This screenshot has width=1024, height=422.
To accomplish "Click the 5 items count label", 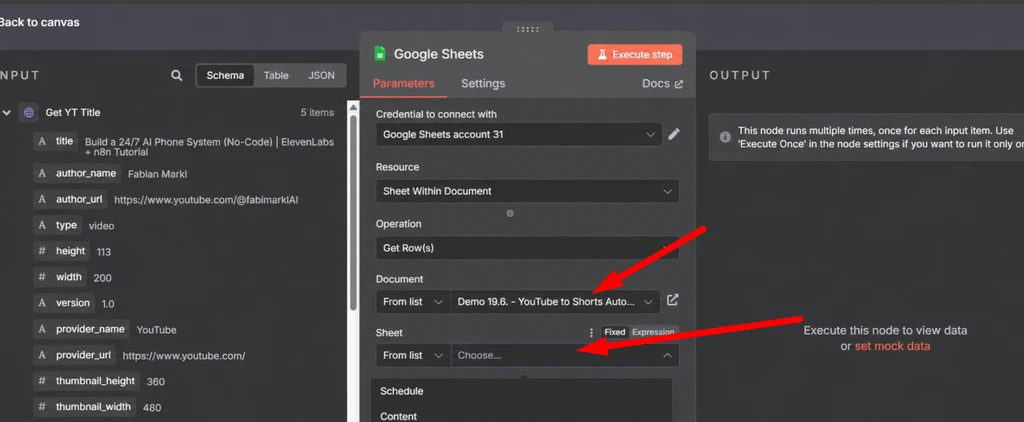I will 317,112.
